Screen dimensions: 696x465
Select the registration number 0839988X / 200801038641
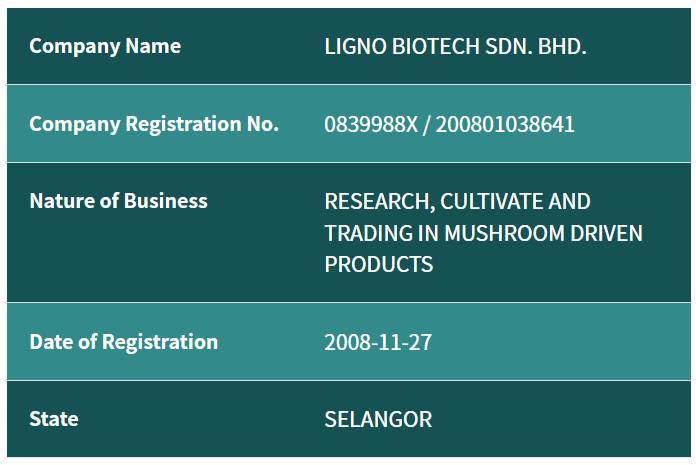(449, 124)
